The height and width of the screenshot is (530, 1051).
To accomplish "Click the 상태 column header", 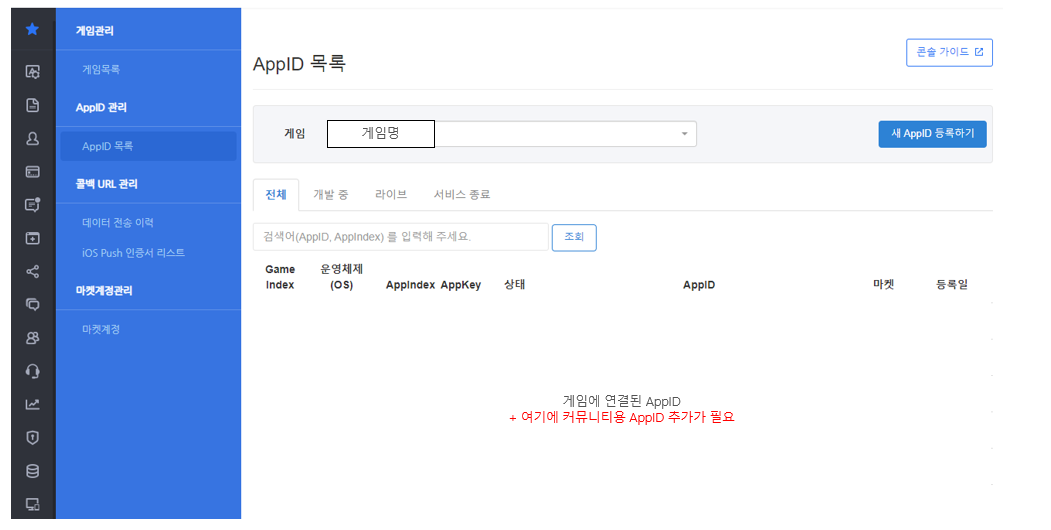I will click(x=515, y=285).
